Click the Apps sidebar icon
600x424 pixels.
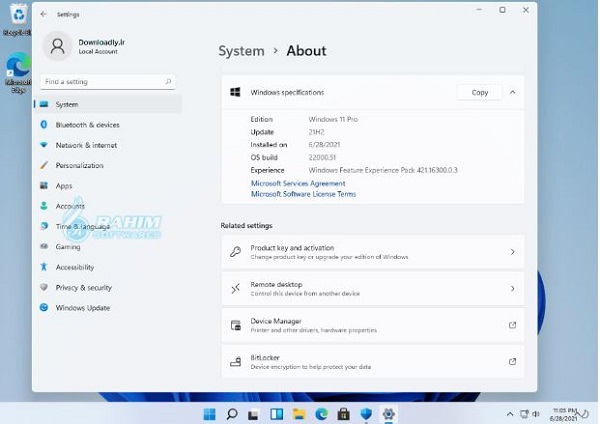click(x=44, y=186)
